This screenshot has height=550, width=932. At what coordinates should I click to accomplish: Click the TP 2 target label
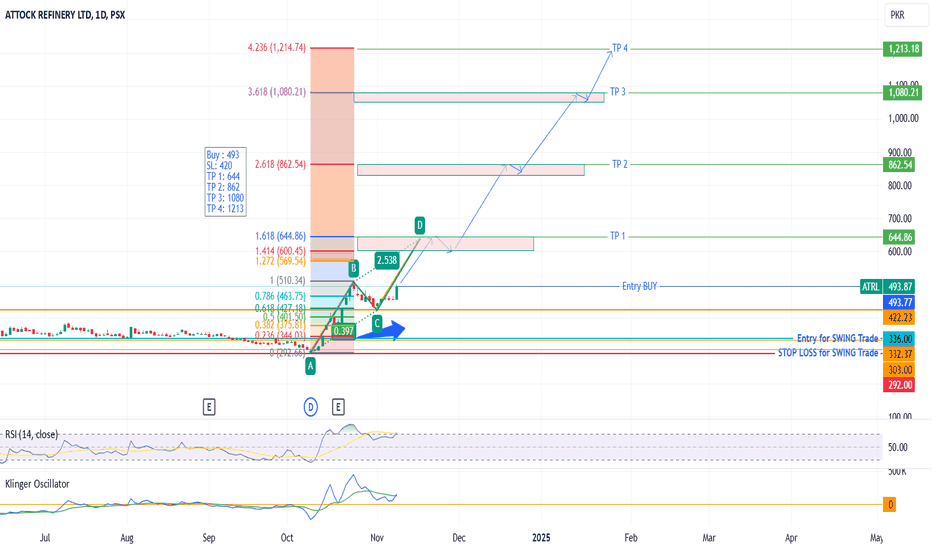point(620,164)
